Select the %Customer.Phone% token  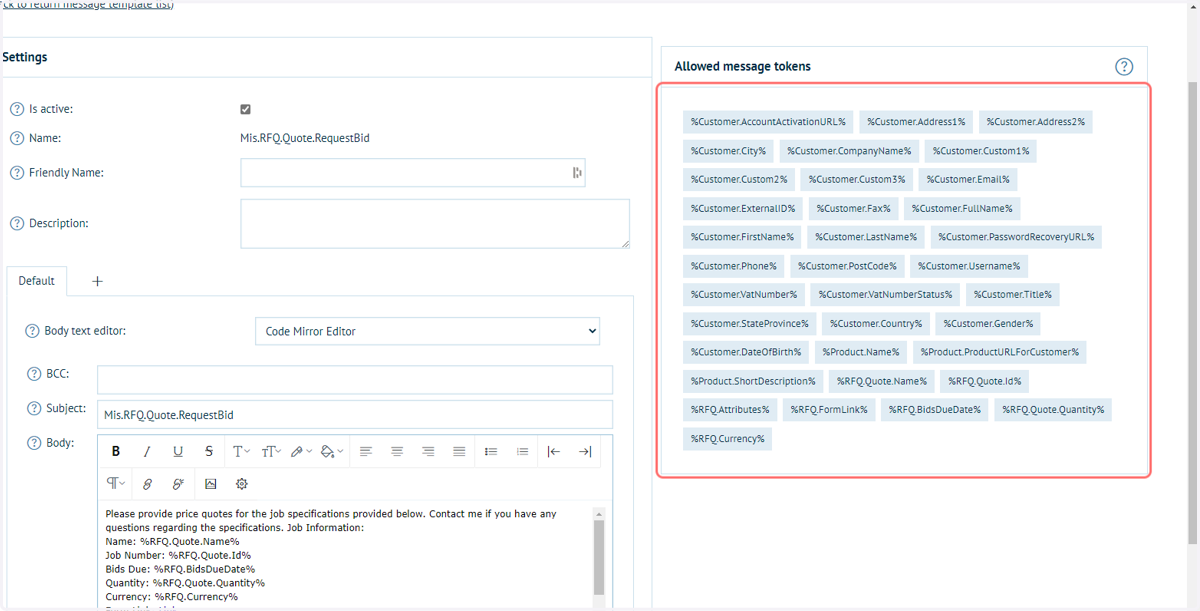pyautogui.click(x=733, y=266)
